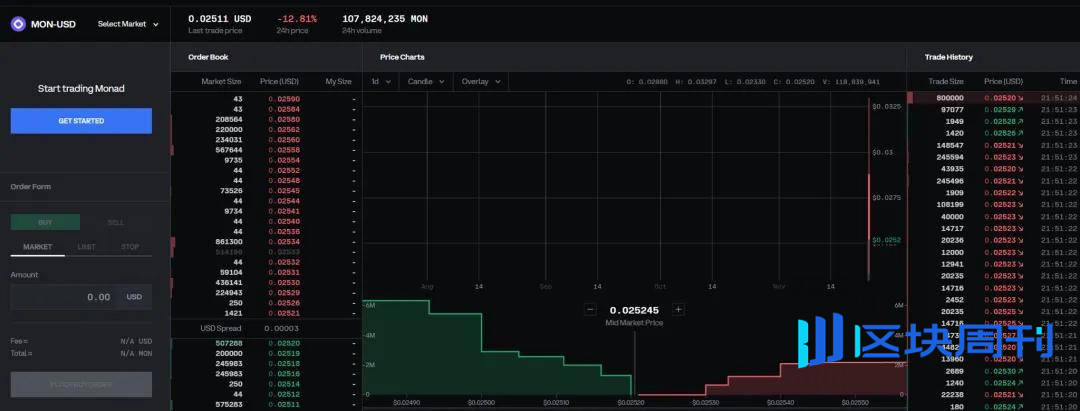Click the down arrow on the 0.02520 trade

pyautogui.click(x=1021, y=98)
